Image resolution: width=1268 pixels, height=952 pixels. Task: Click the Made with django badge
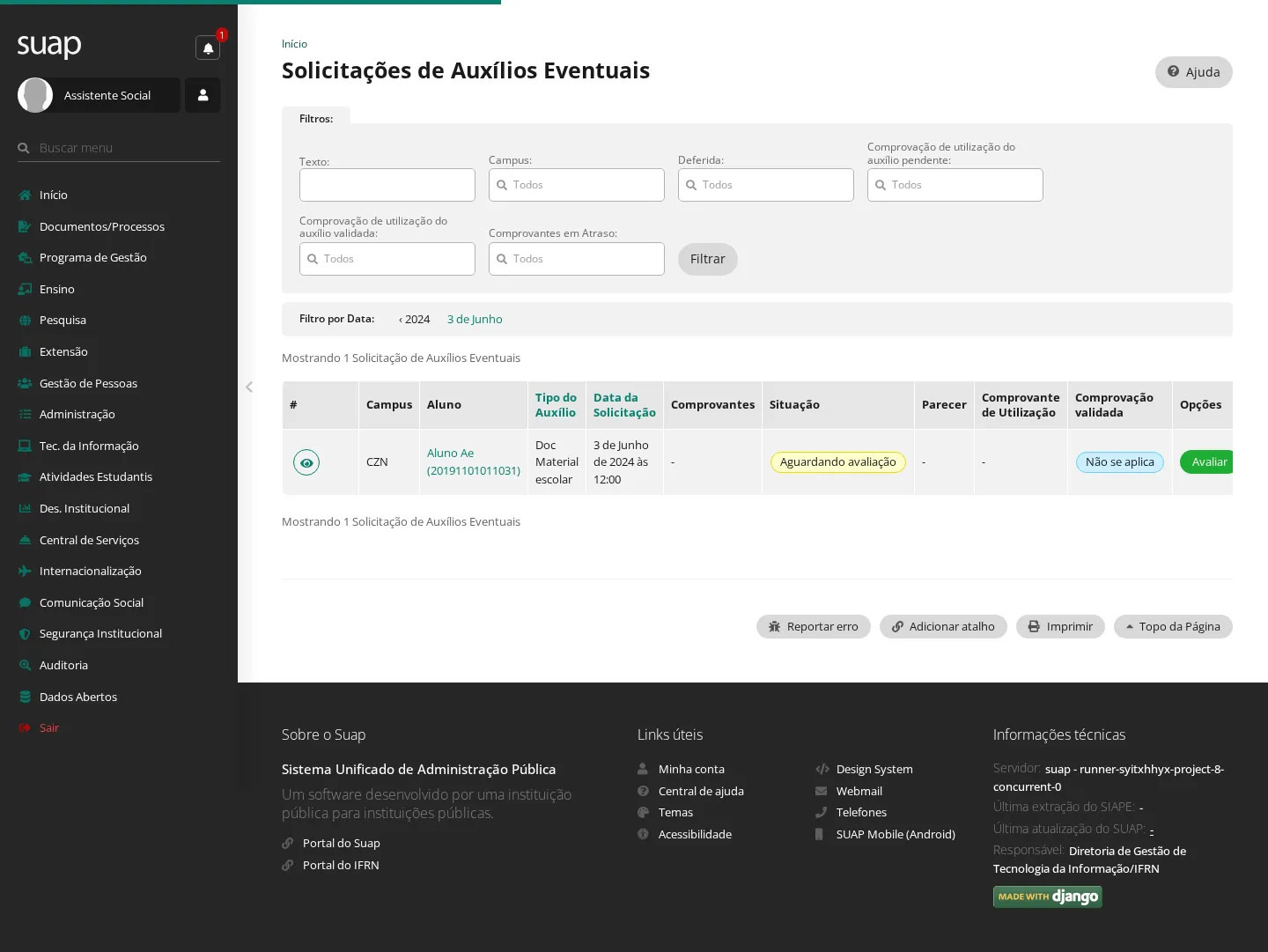click(x=1048, y=897)
